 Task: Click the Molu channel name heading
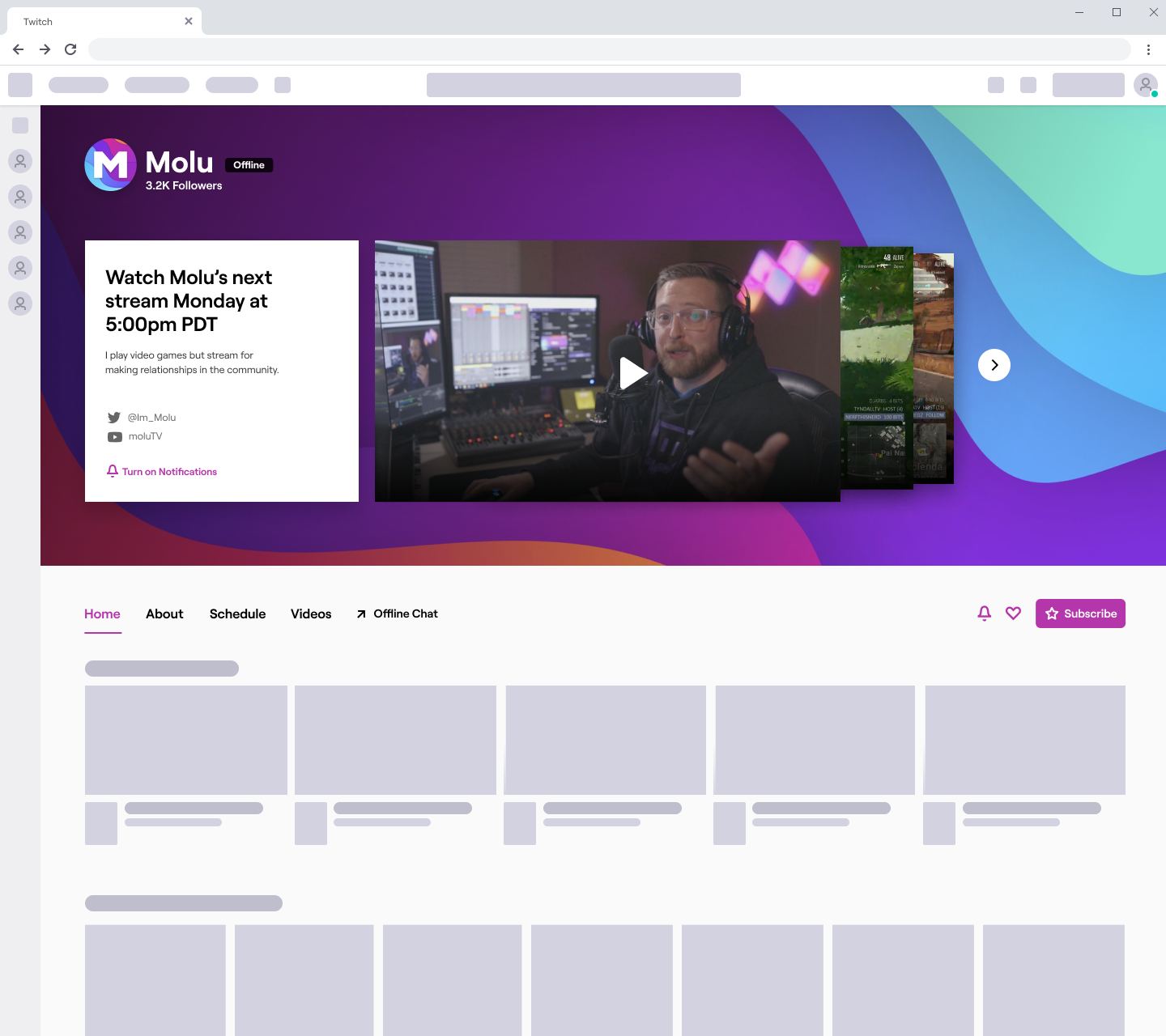(x=179, y=163)
